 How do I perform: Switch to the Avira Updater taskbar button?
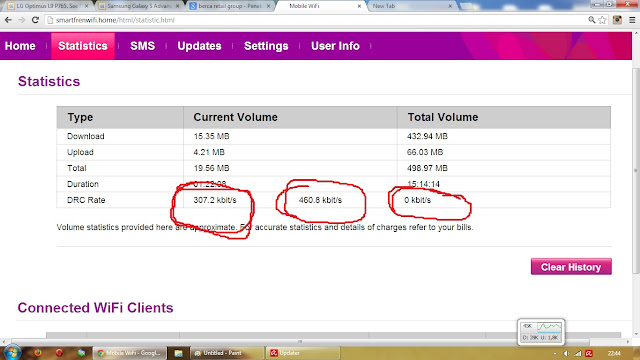click(x=303, y=353)
